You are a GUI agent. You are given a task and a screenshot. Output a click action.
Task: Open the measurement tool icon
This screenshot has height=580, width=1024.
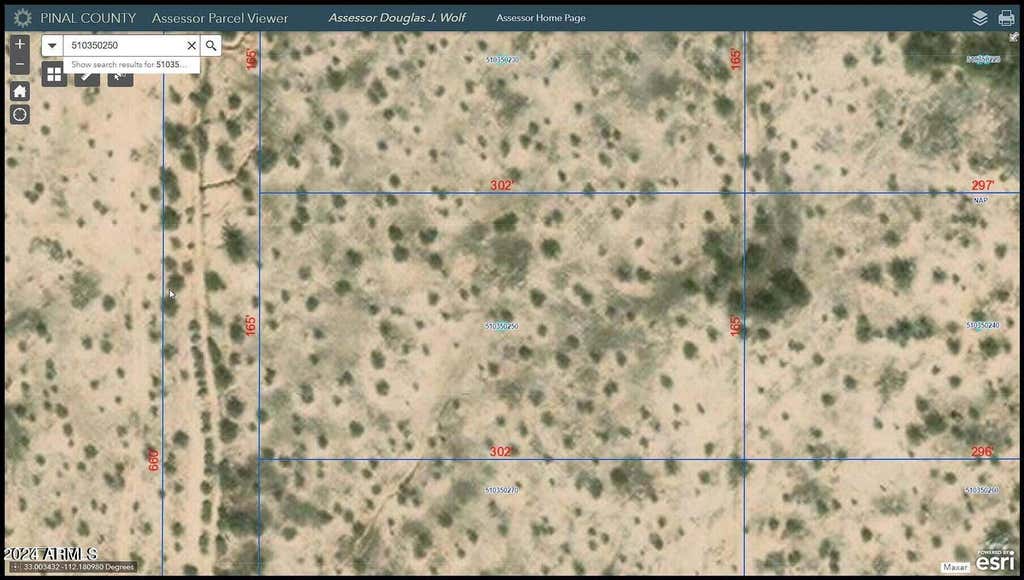click(87, 80)
